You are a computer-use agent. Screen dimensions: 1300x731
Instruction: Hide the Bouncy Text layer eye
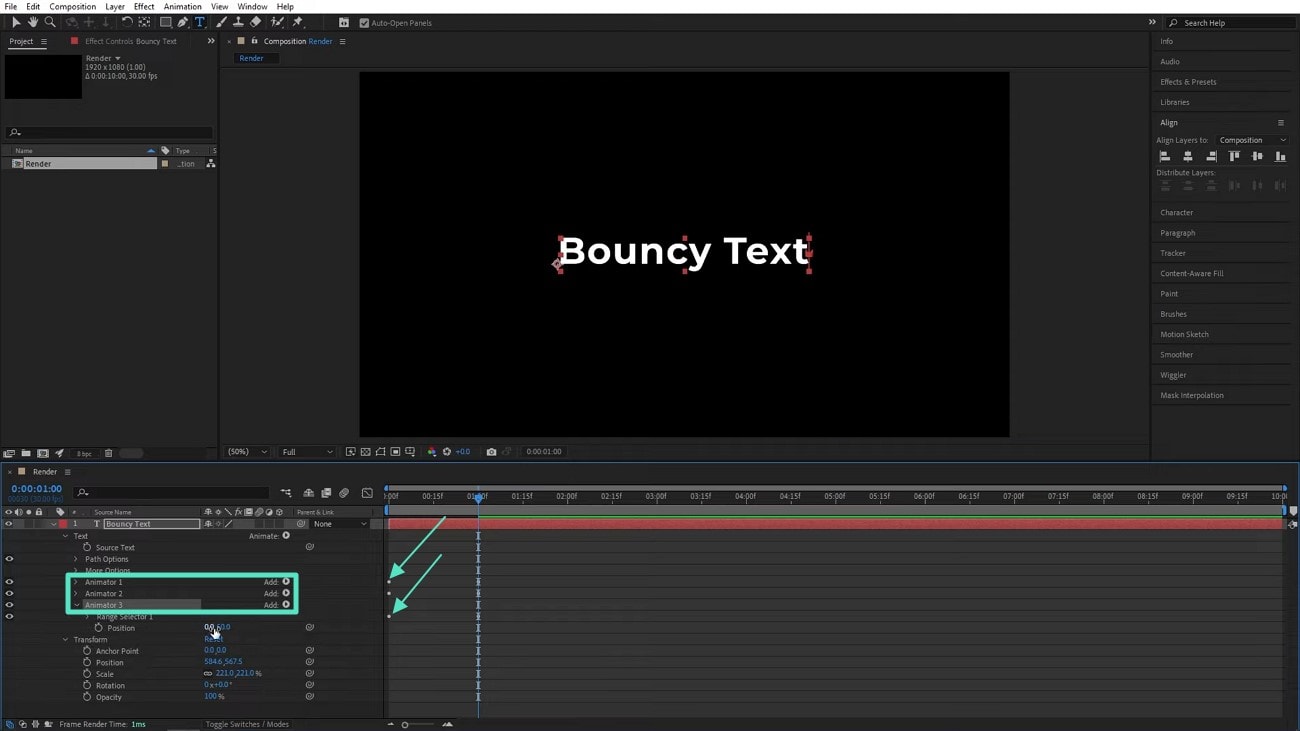[x=9, y=524]
